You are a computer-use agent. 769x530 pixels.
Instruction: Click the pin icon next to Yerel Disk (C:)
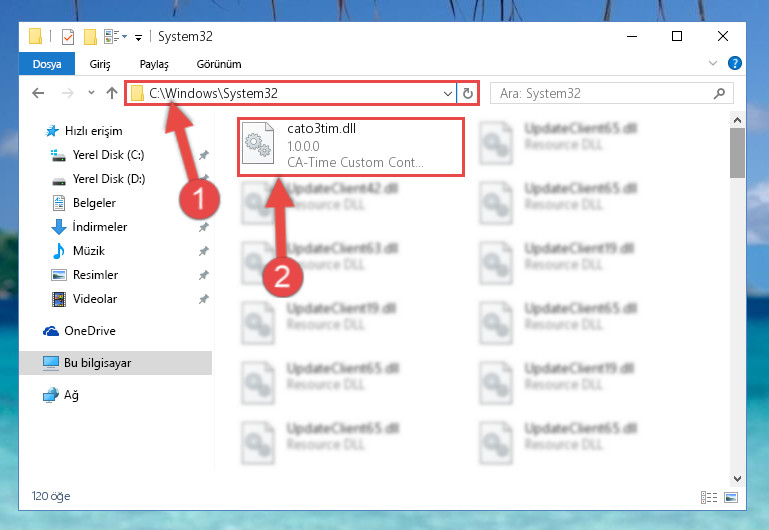[204, 155]
